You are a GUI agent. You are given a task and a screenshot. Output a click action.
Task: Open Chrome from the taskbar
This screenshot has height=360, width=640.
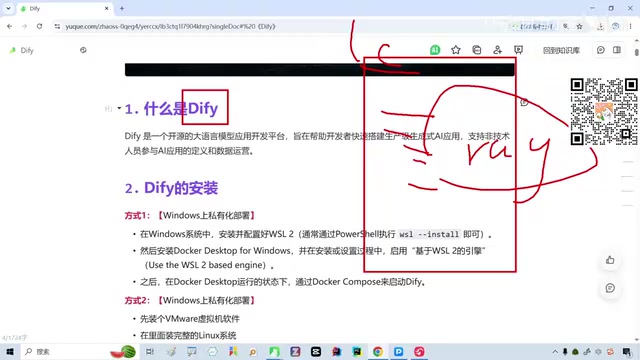point(378,351)
